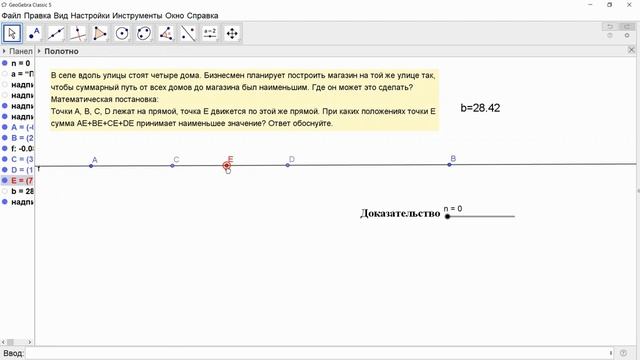Select the Line through two points tool
This screenshot has height=360, width=640.
(x=56, y=33)
